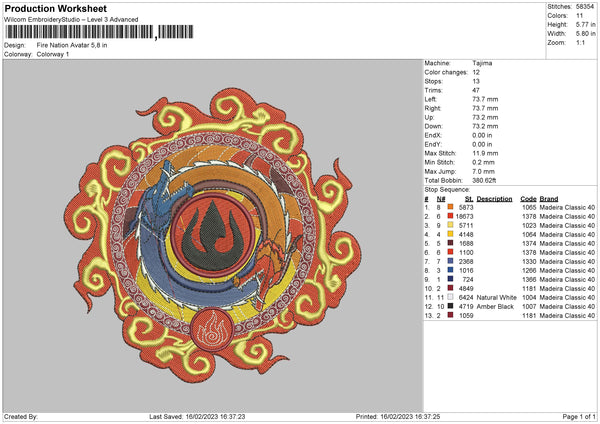Image resolution: width=600 pixels, height=424 pixels.
Task: Click the 'Description' column header
Action: click(x=494, y=199)
